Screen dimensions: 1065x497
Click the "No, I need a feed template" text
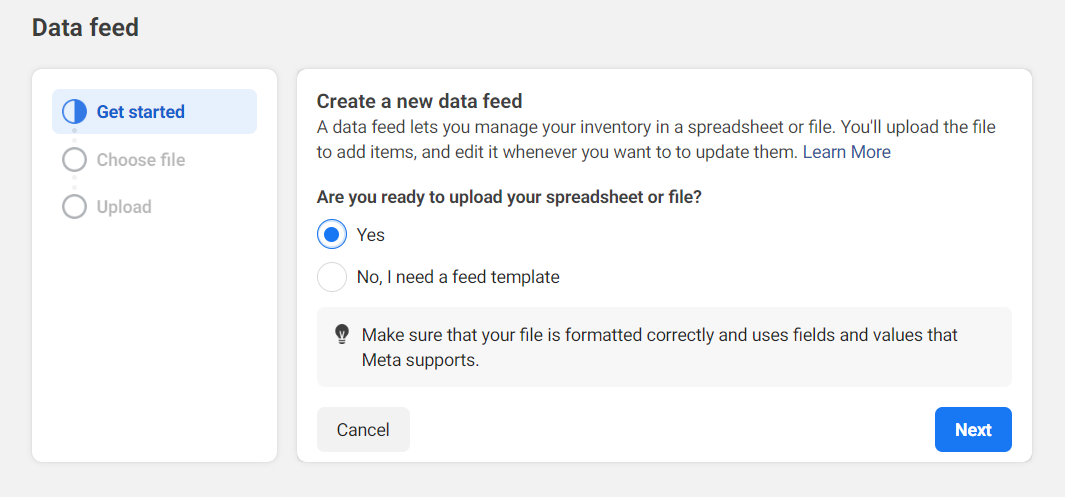pyautogui.click(x=458, y=277)
